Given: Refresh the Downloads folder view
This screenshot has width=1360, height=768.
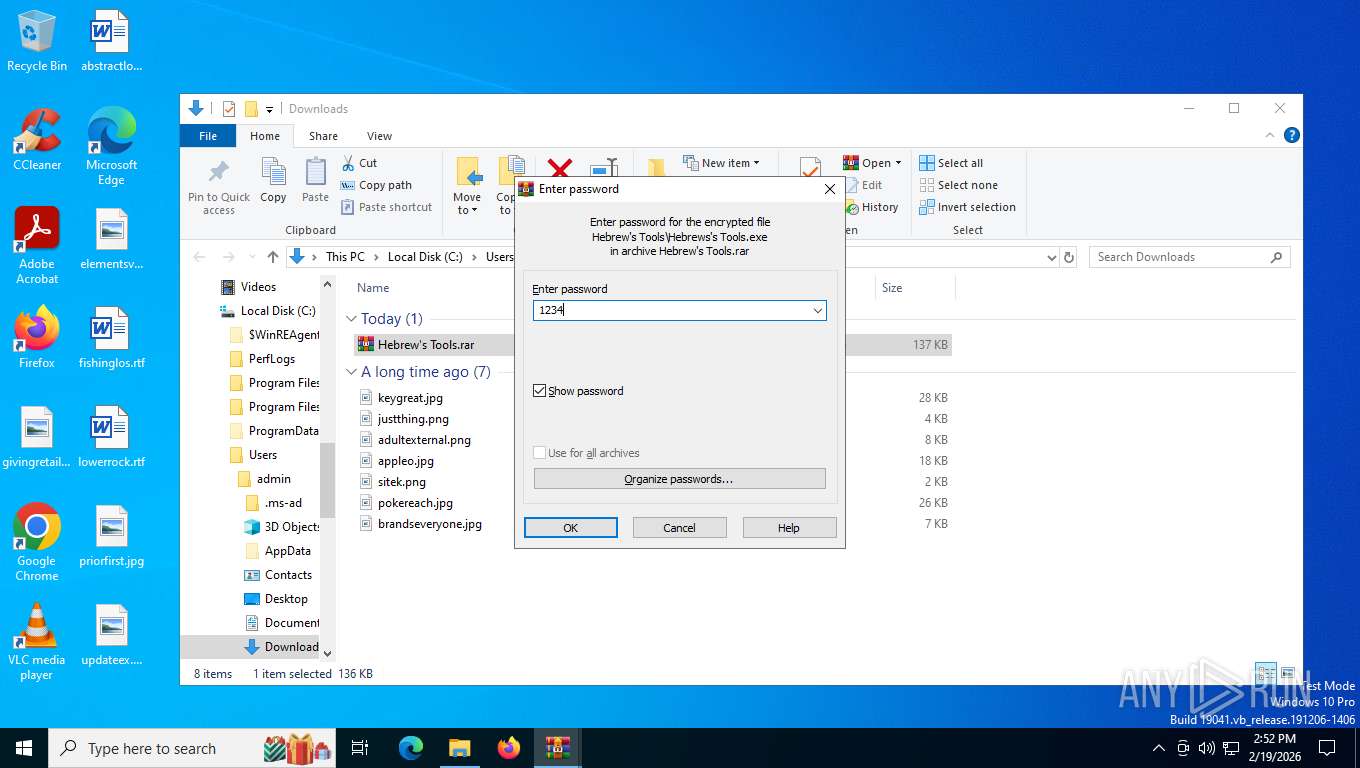Looking at the screenshot, I should click(1069, 257).
